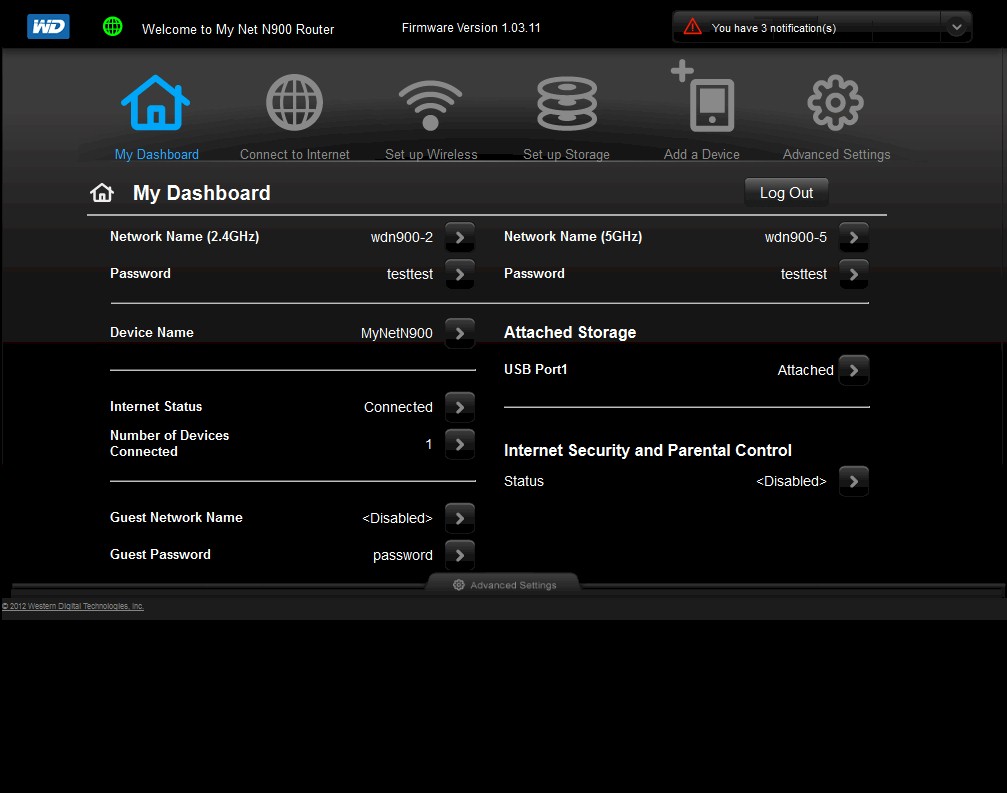Open Number of Devices Connected arrow
The width and height of the screenshot is (1007, 793).
click(460, 444)
